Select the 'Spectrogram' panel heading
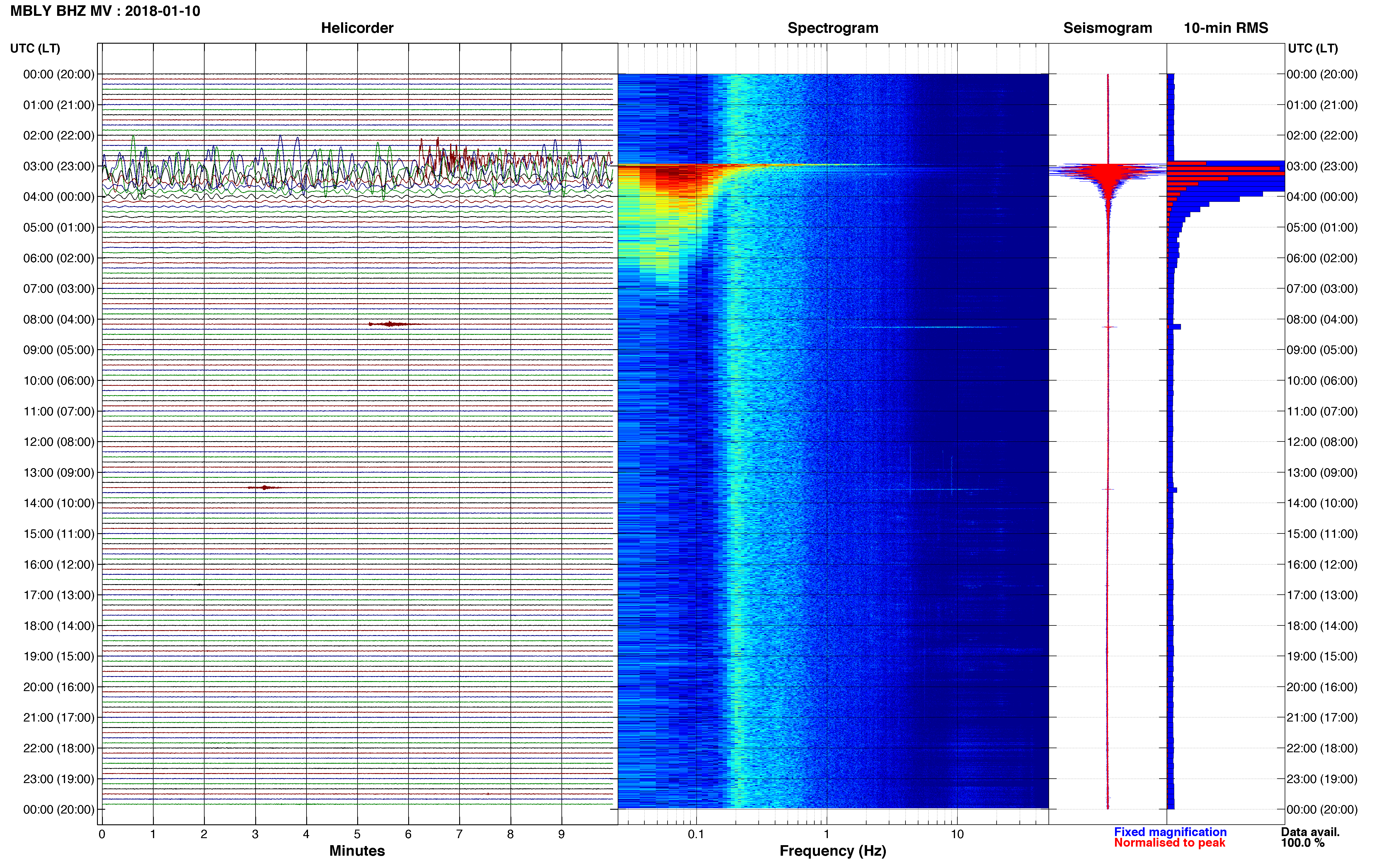Viewport: 1389px width, 868px height. [x=833, y=28]
